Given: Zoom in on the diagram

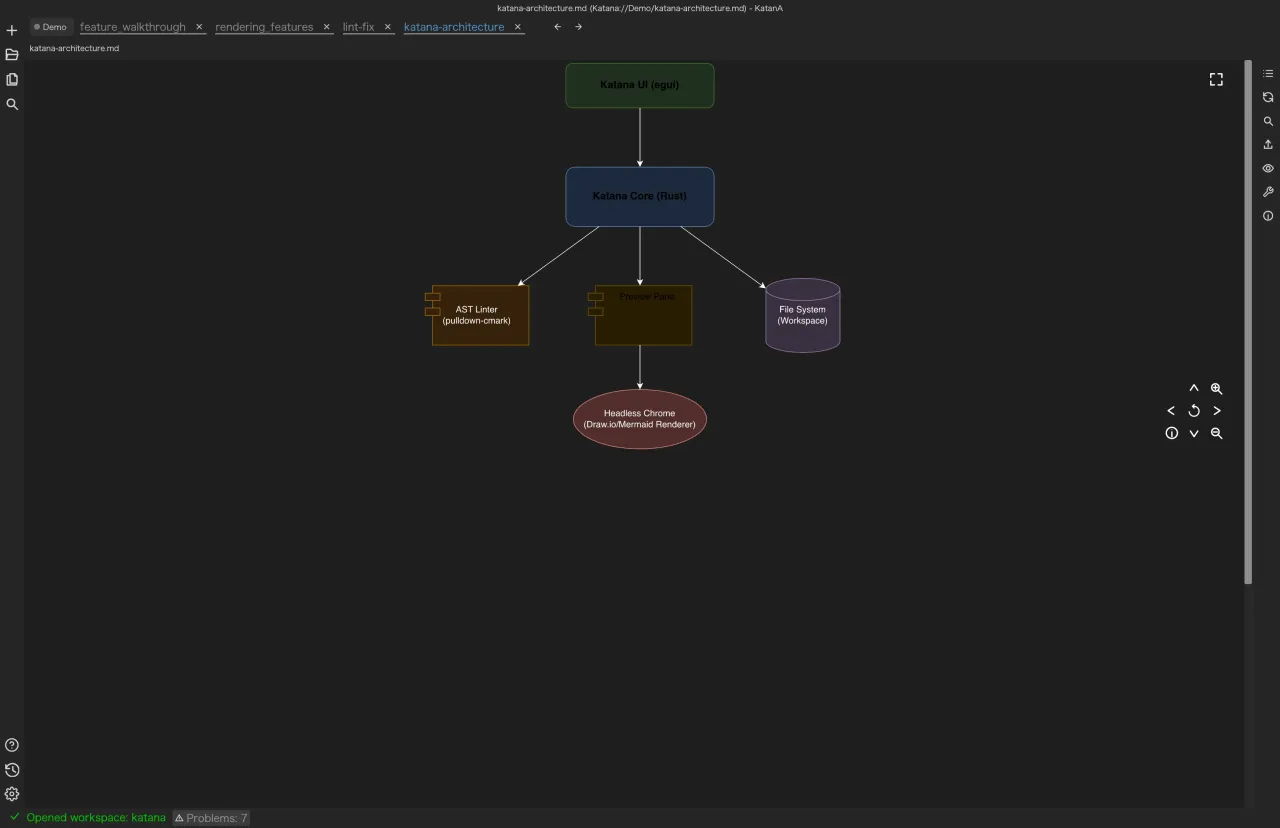Looking at the screenshot, I should (1217, 388).
